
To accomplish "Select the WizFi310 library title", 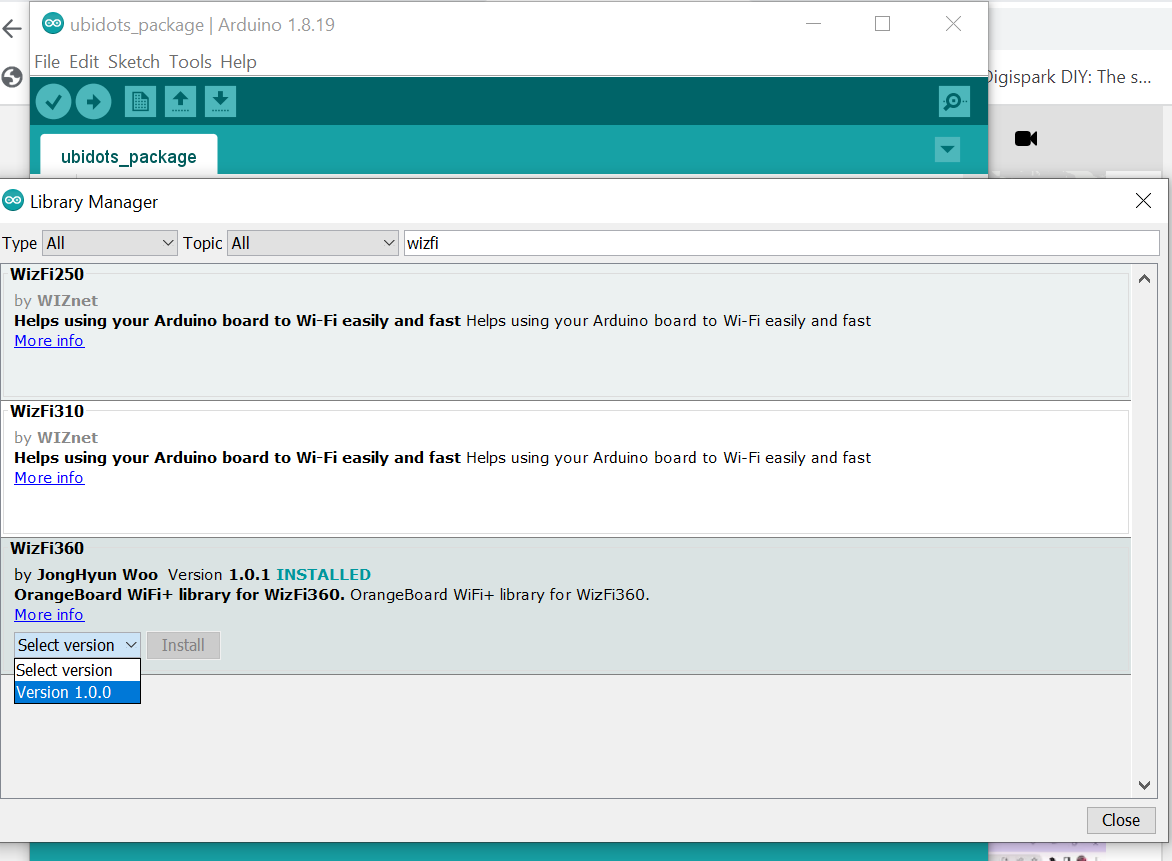I will 47,411.
